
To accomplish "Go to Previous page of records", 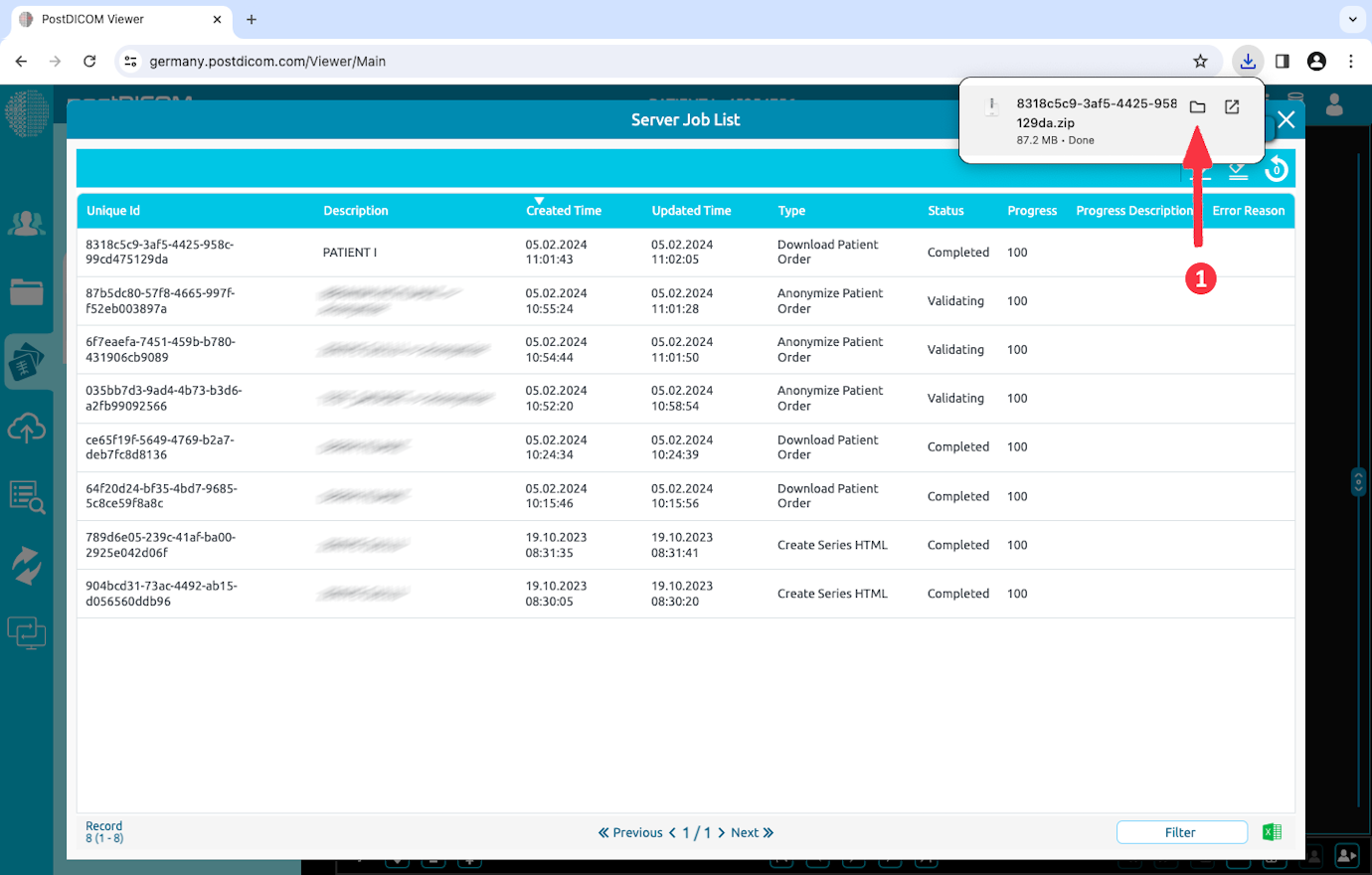I will click(x=630, y=832).
